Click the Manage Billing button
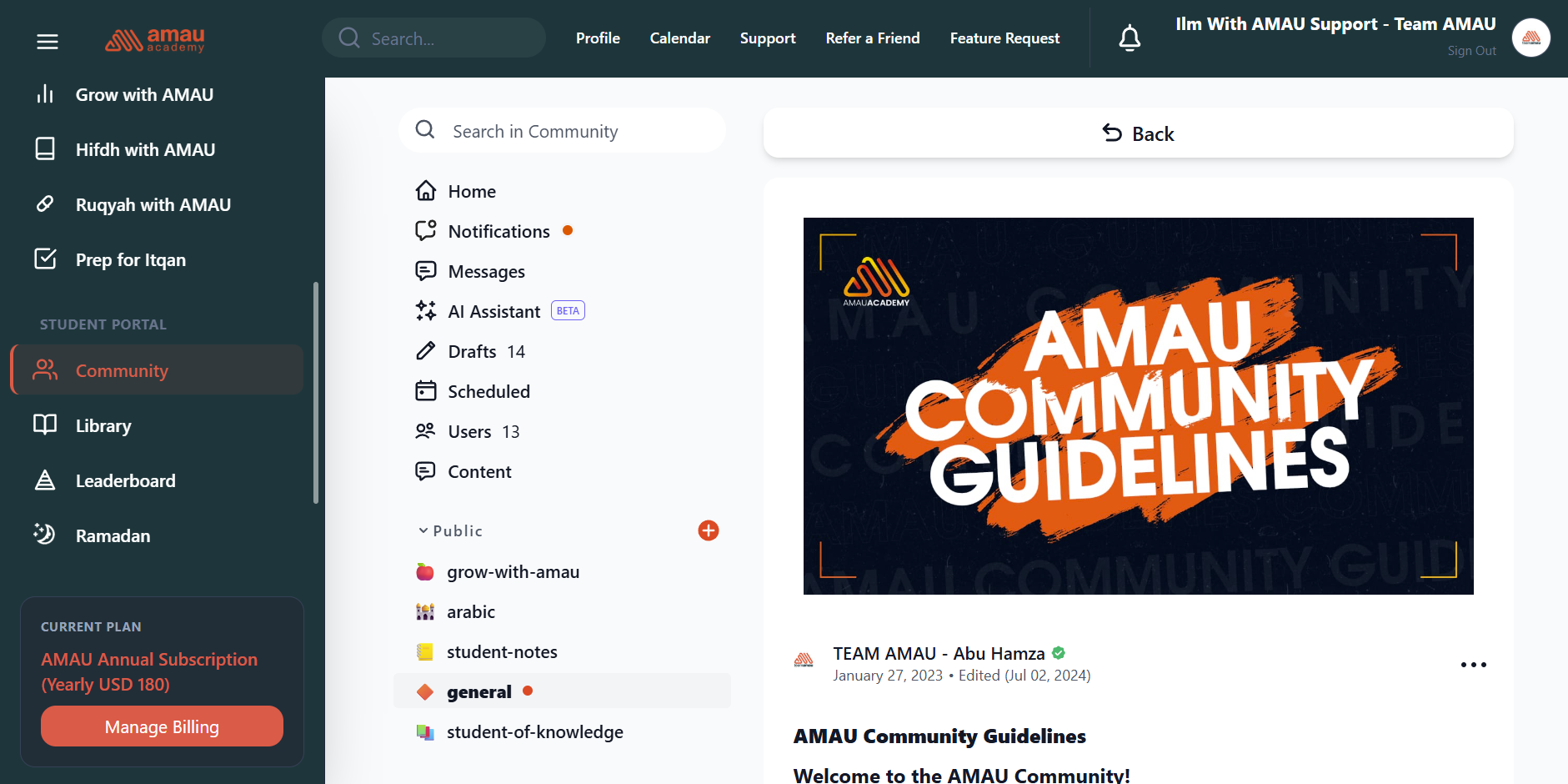This screenshot has height=784, width=1568. [x=162, y=726]
